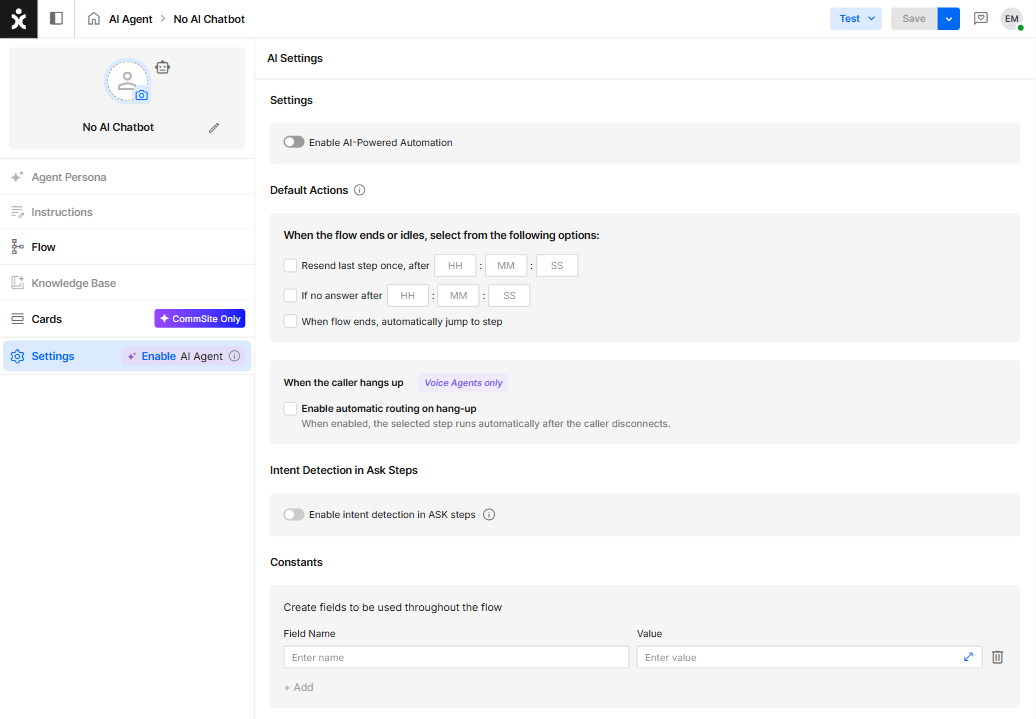This screenshot has height=719, width=1036.
Task: Open the Test dropdown button
Action: point(856,19)
